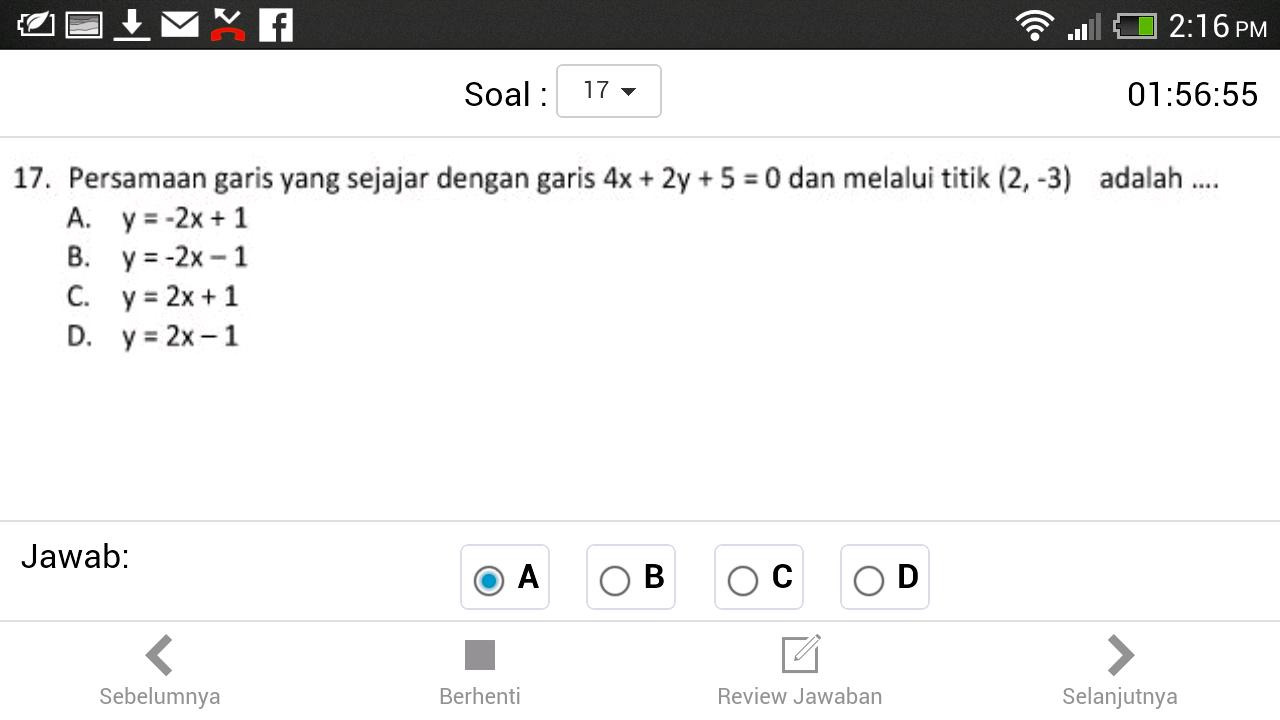Tap the Wi-Fi signal status icon
The height and width of the screenshot is (720, 1280).
[x=1034, y=24]
